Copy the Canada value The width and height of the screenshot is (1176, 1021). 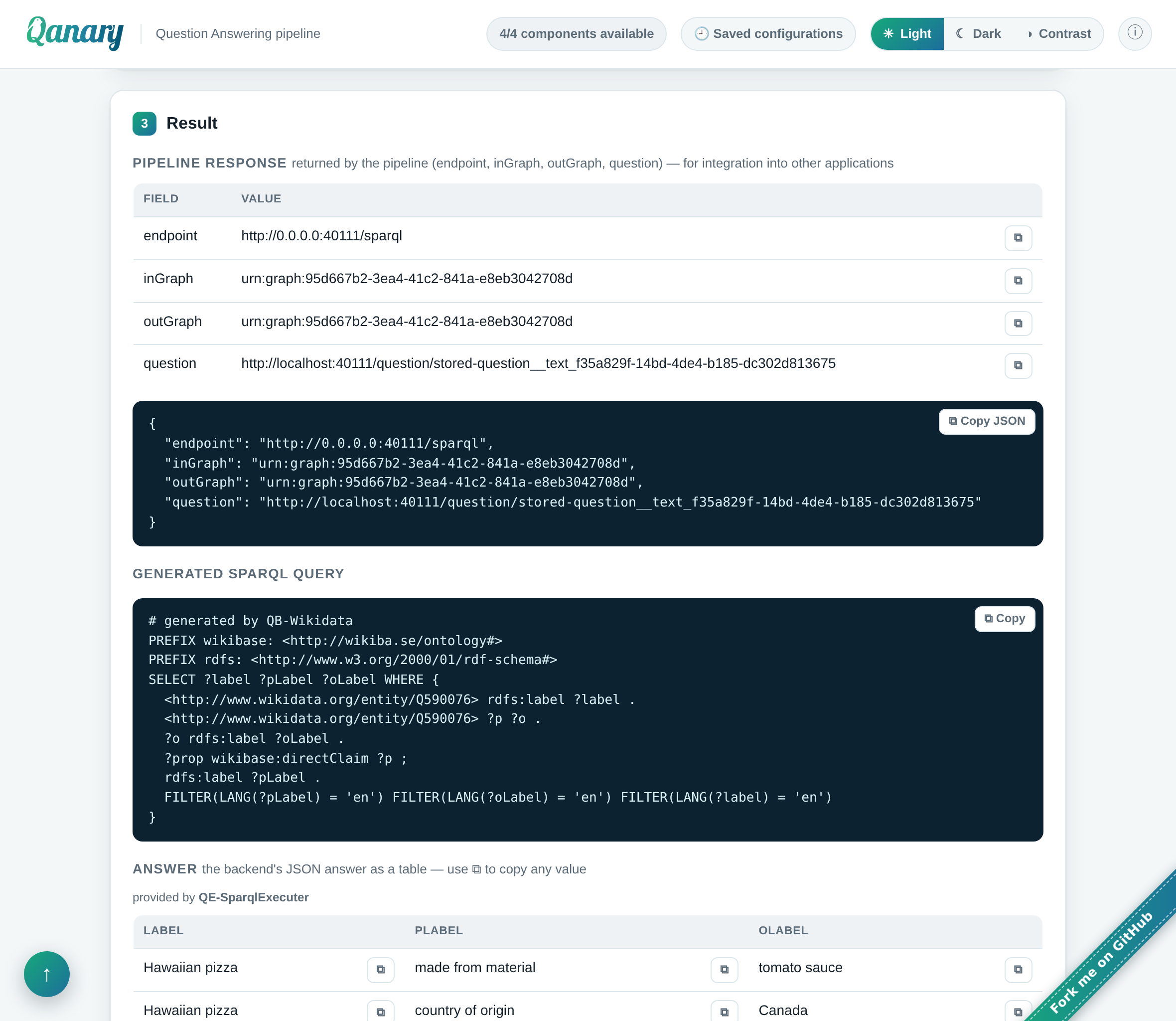[1018, 1012]
